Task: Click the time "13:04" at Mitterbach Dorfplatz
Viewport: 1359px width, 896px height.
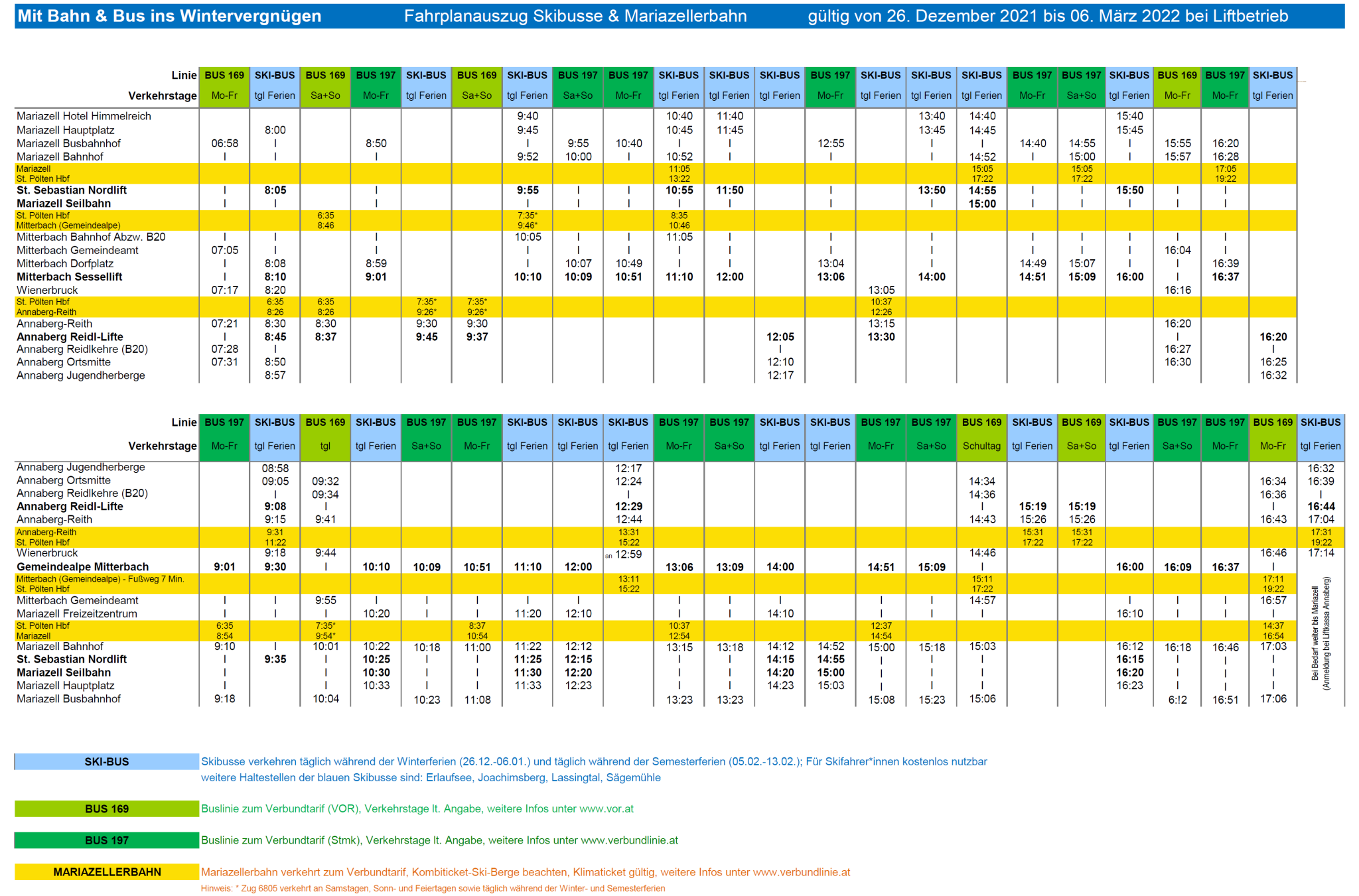Action: pyautogui.click(x=831, y=263)
